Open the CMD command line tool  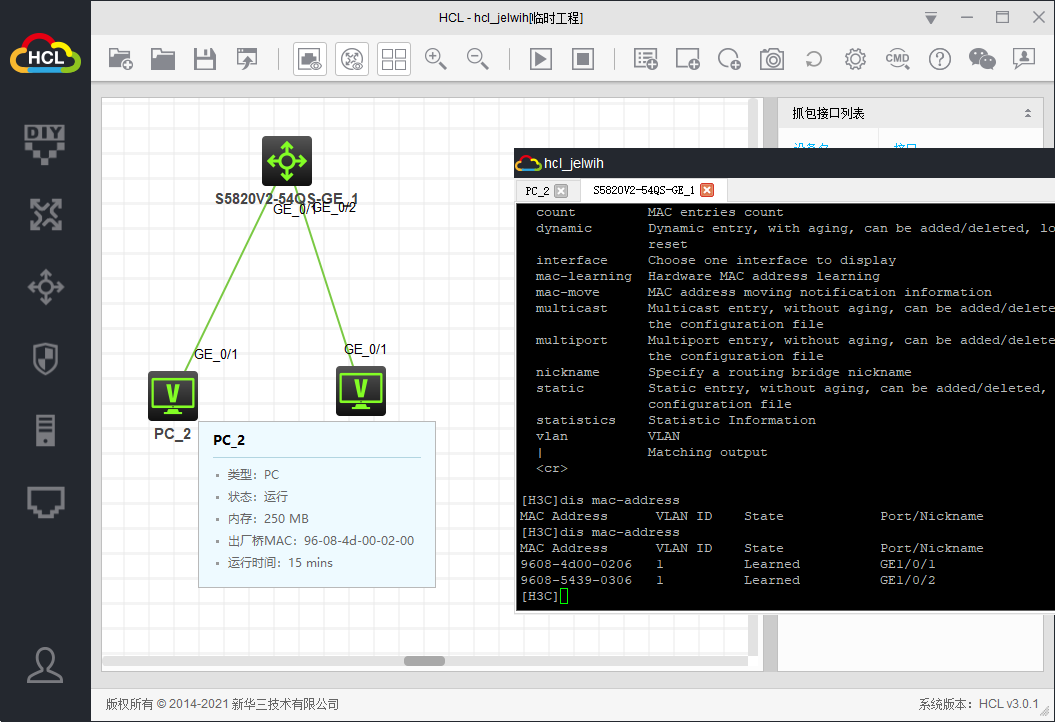coord(897,59)
